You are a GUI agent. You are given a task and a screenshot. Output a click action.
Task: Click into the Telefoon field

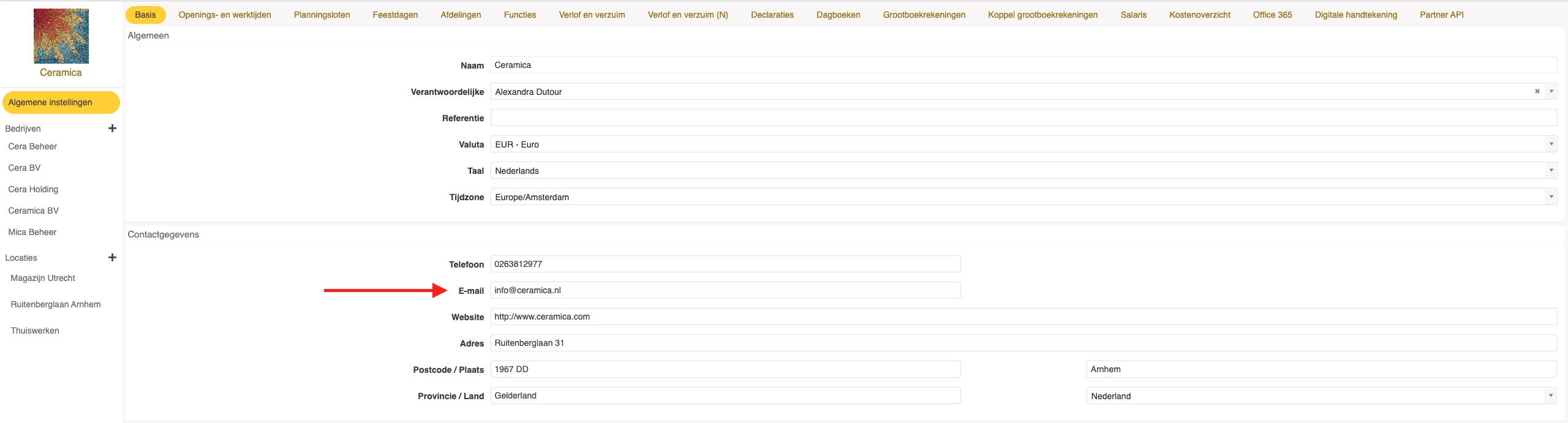pos(725,264)
